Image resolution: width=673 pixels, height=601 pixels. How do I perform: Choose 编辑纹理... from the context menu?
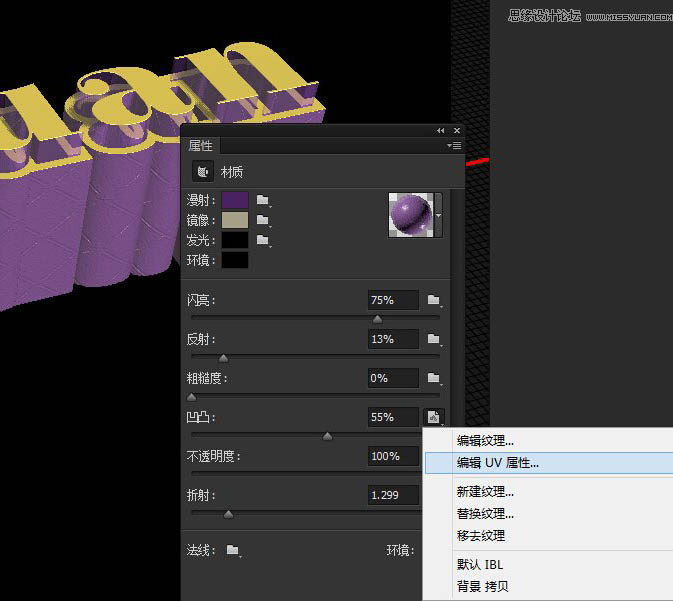pos(549,441)
